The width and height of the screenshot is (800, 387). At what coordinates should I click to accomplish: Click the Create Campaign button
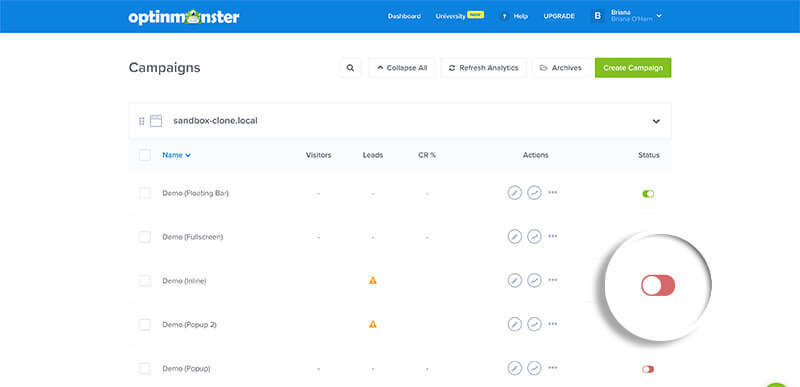(x=633, y=68)
